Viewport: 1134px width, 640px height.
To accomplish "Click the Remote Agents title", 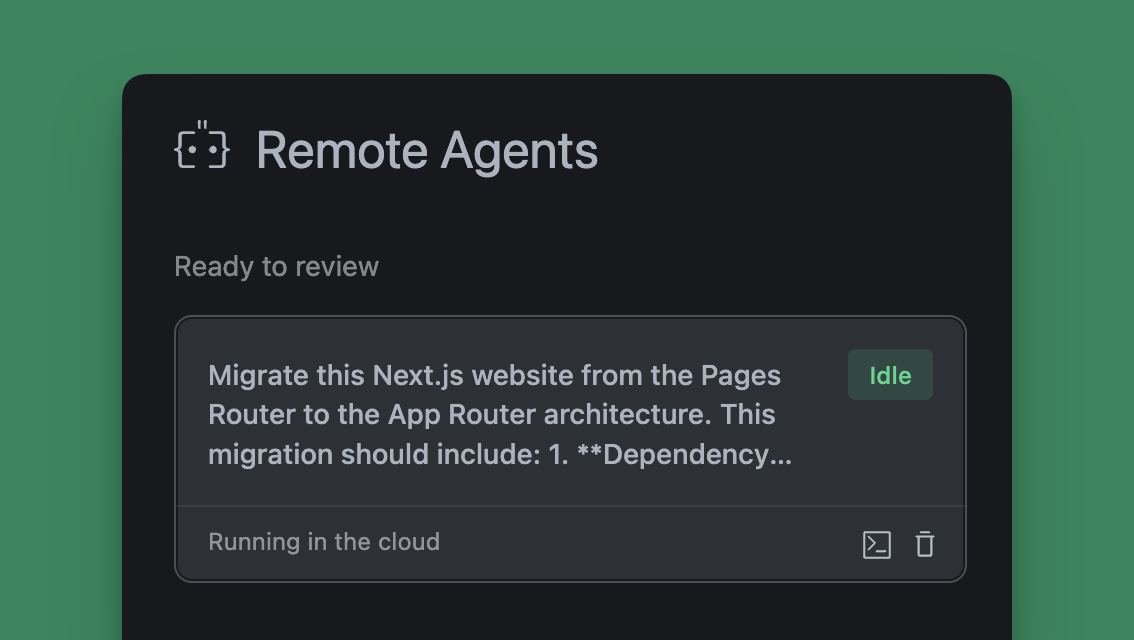I will pos(427,150).
